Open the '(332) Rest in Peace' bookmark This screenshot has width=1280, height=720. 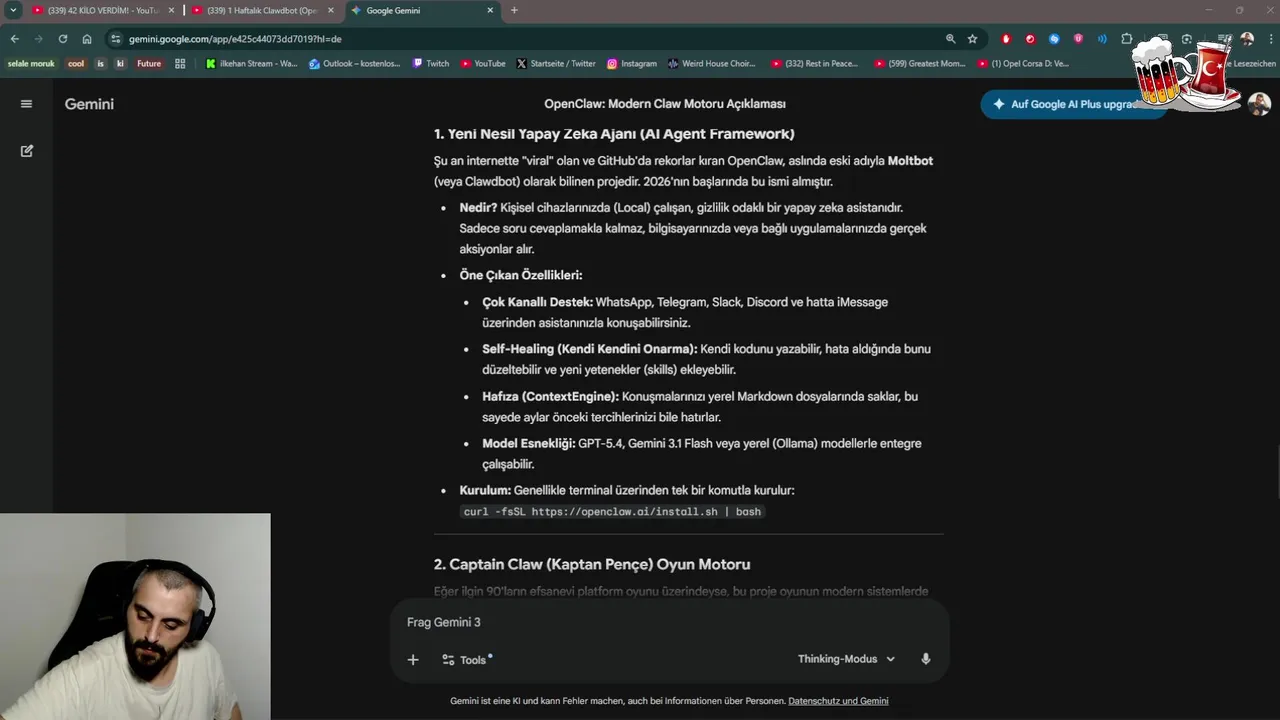815,63
